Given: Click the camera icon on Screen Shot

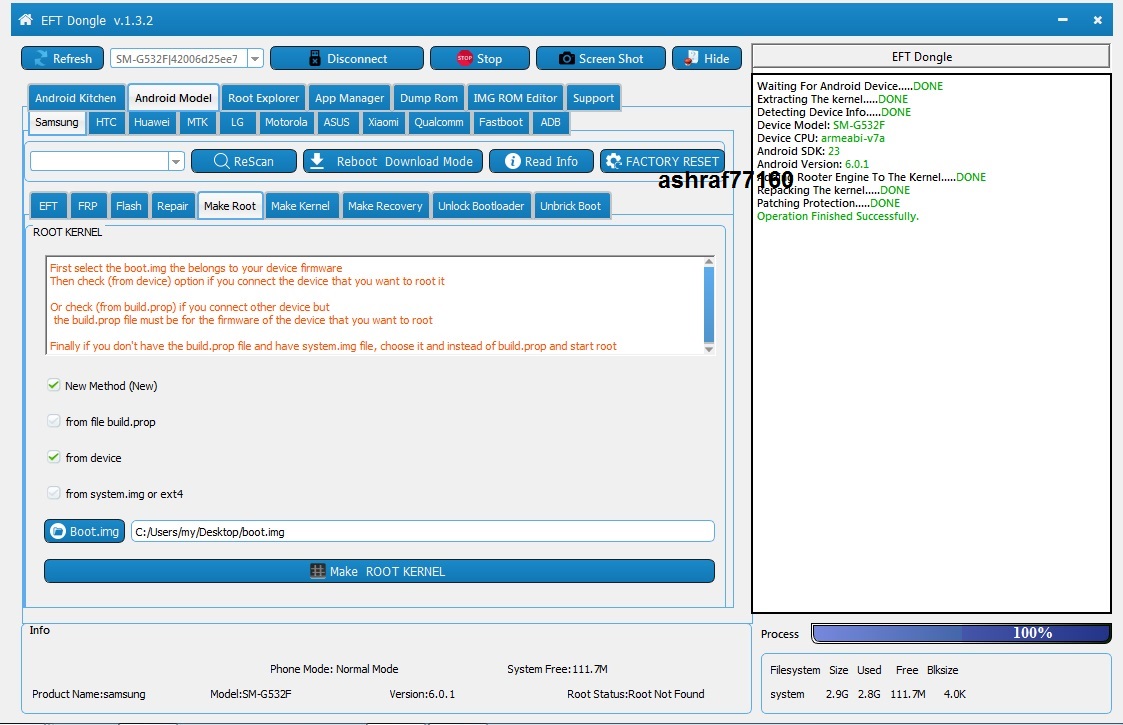Looking at the screenshot, I should (x=567, y=59).
